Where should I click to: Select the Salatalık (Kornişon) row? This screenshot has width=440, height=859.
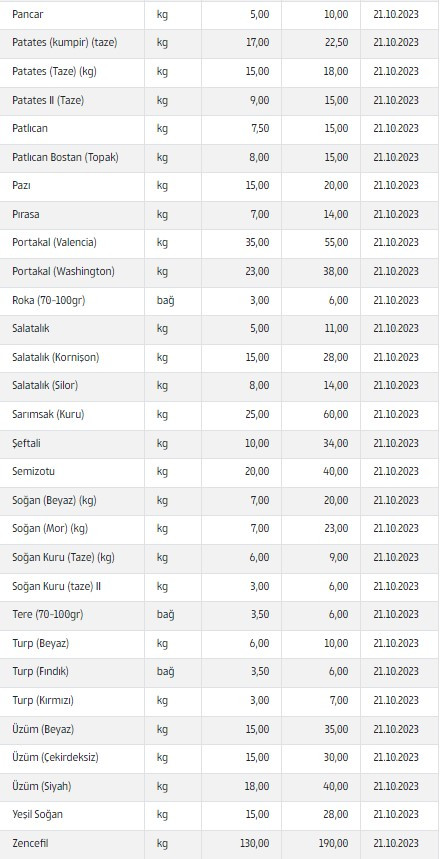220,357
